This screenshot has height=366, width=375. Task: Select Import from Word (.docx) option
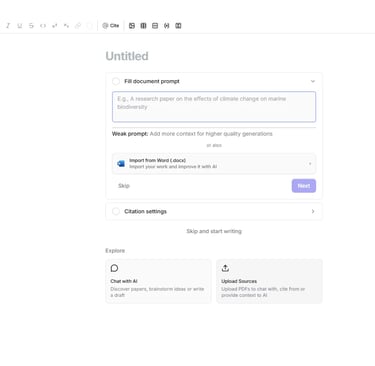click(x=214, y=164)
